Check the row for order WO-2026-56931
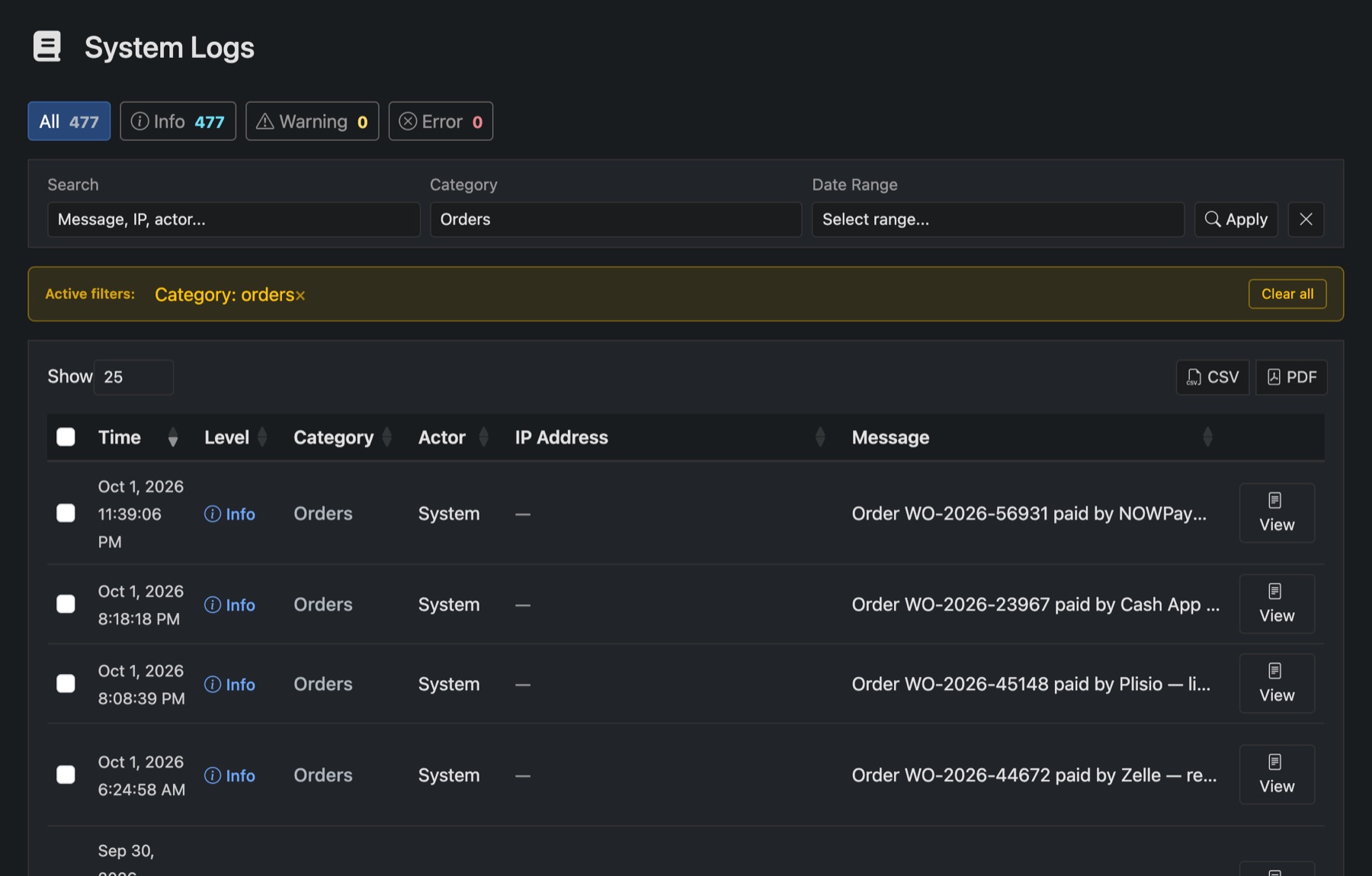The width and height of the screenshot is (1372, 876). coord(66,513)
